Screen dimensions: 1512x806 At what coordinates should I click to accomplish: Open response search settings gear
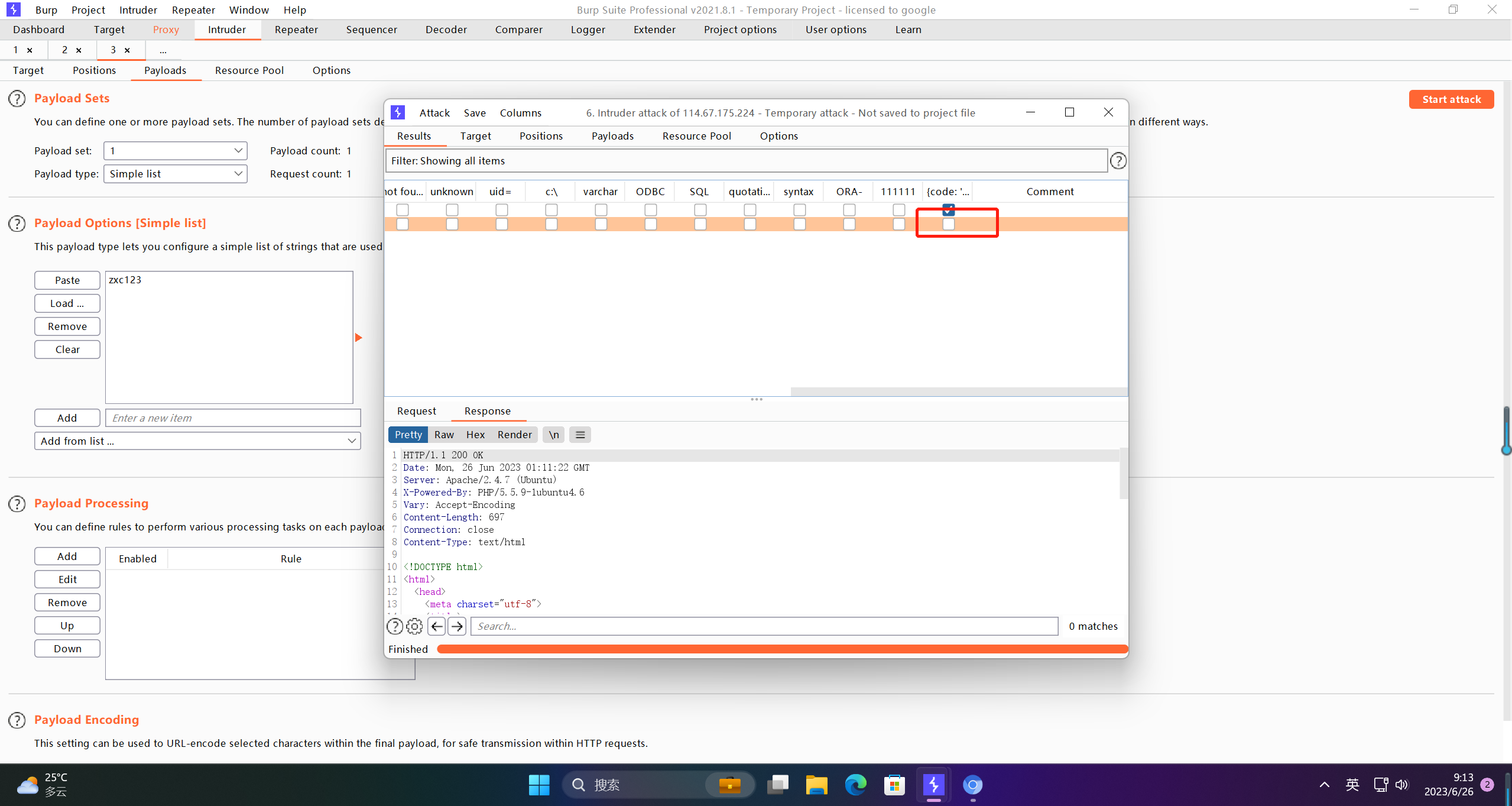[x=415, y=626]
